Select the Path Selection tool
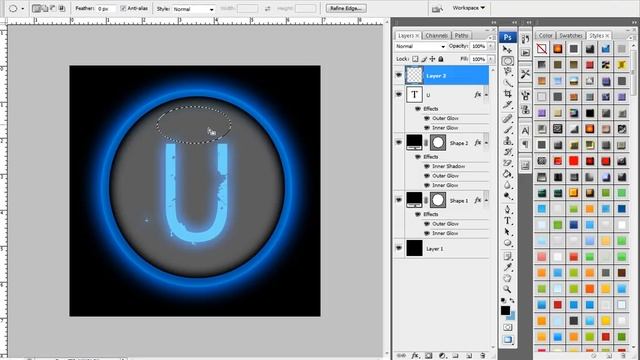The height and width of the screenshot is (360, 640). (x=507, y=232)
